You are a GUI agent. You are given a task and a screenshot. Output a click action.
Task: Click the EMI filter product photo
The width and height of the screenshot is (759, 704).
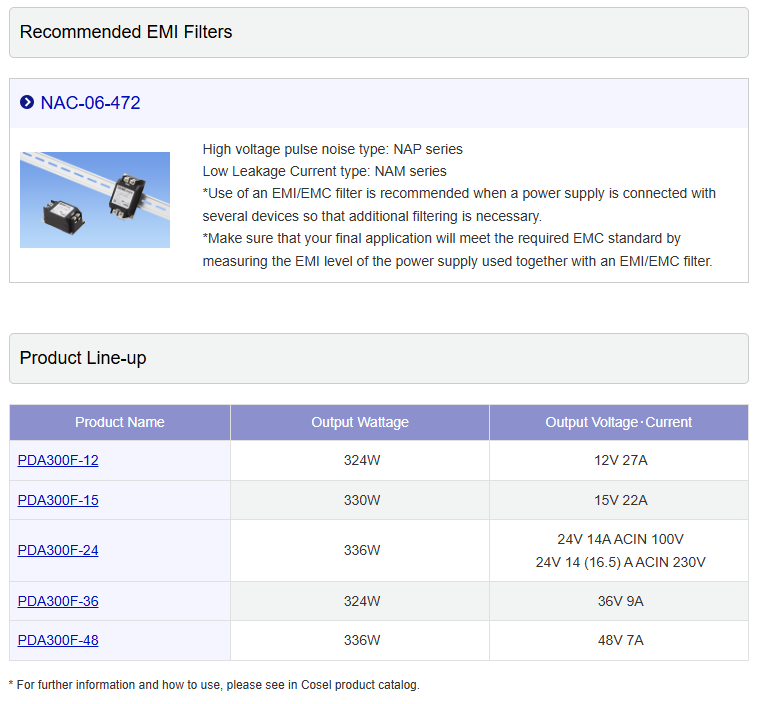click(95, 200)
